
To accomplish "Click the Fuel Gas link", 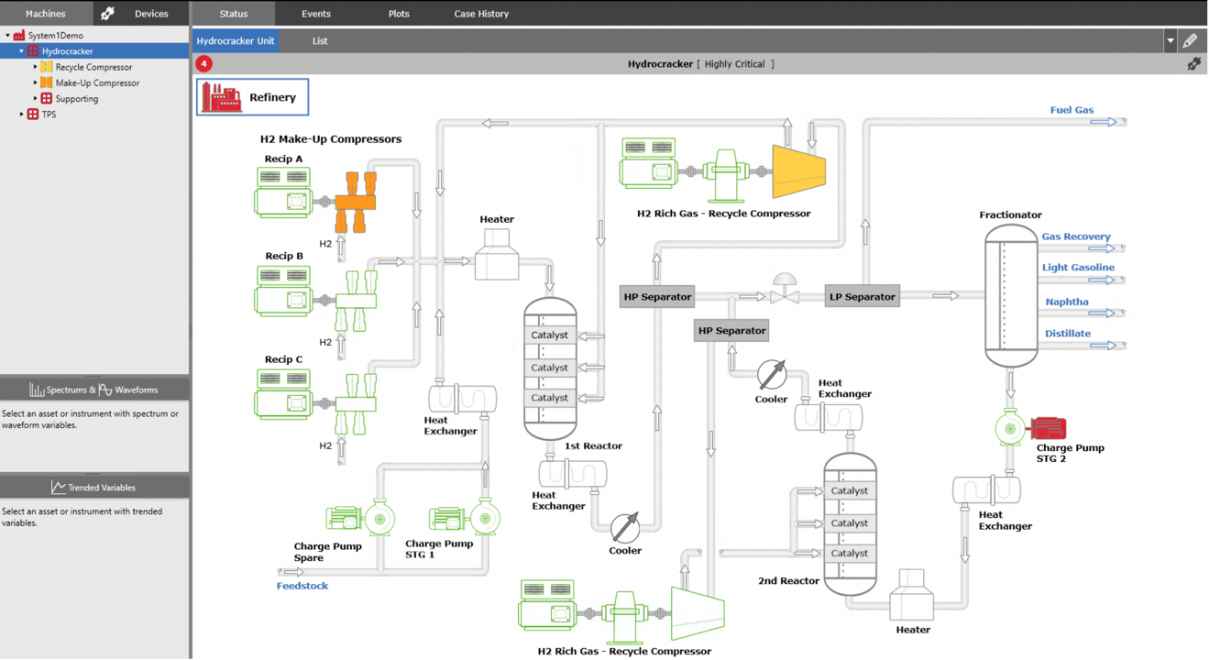I will 1071,110.
